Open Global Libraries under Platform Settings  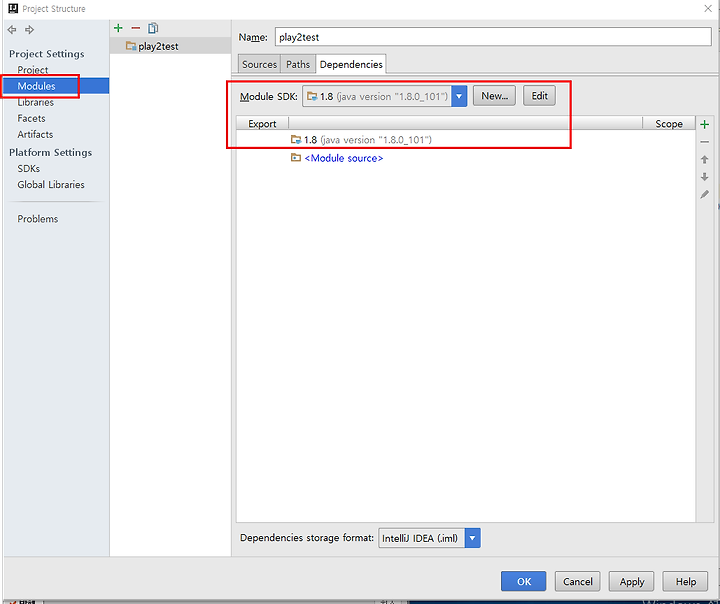pyautogui.click(x=51, y=185)
